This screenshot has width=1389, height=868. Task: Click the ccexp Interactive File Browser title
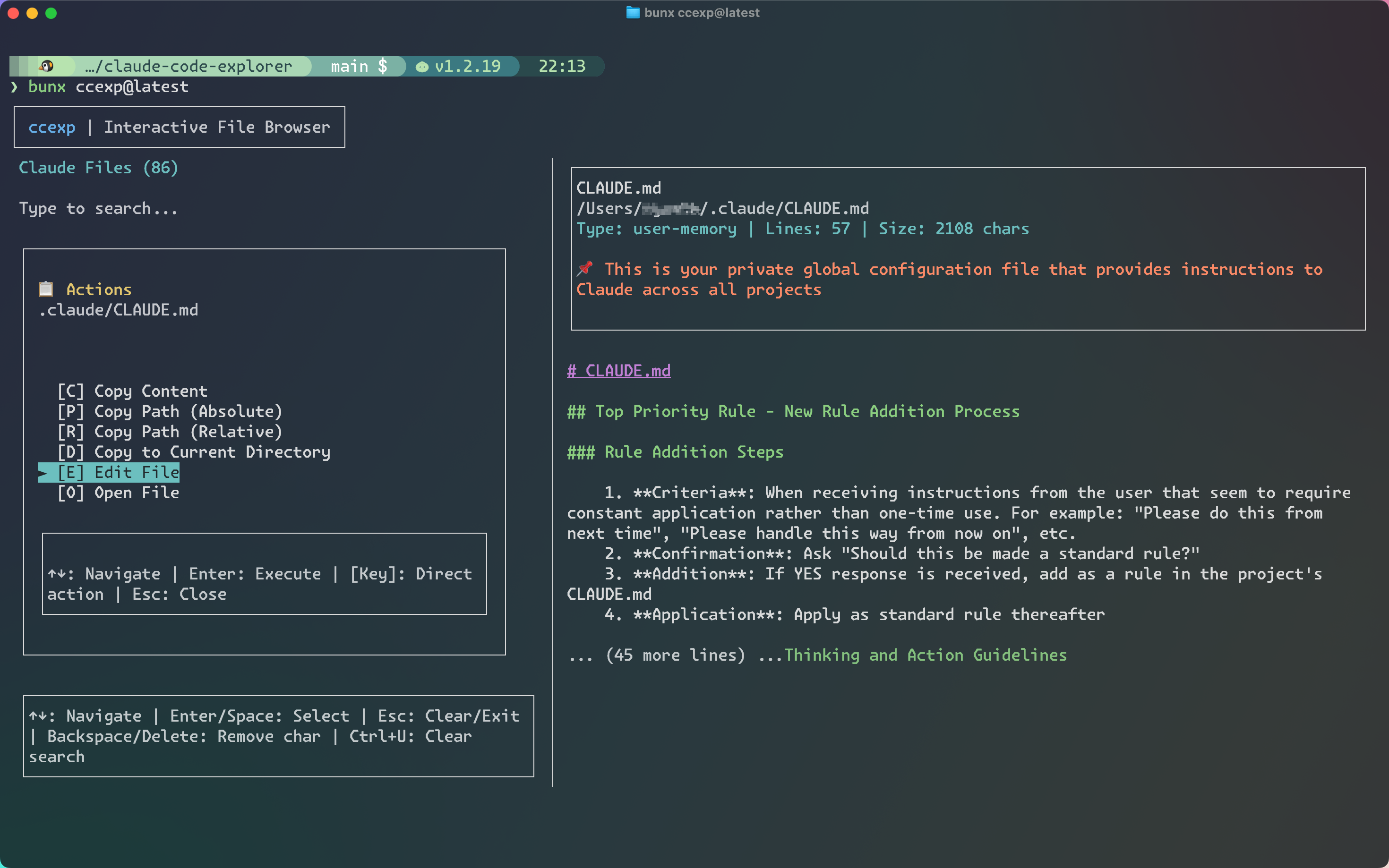(179, 127)
